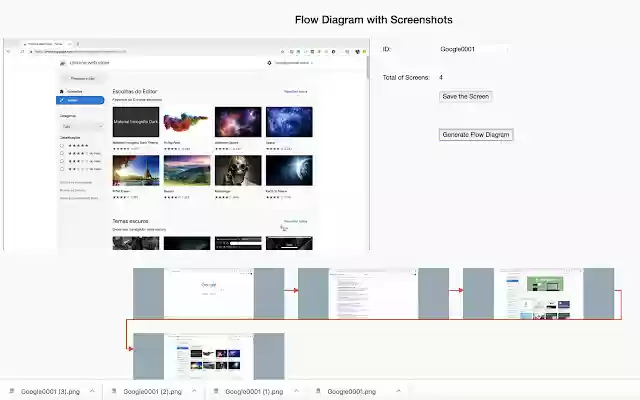Click the vertical scrollbar of the preview page

tap(368, 67)
